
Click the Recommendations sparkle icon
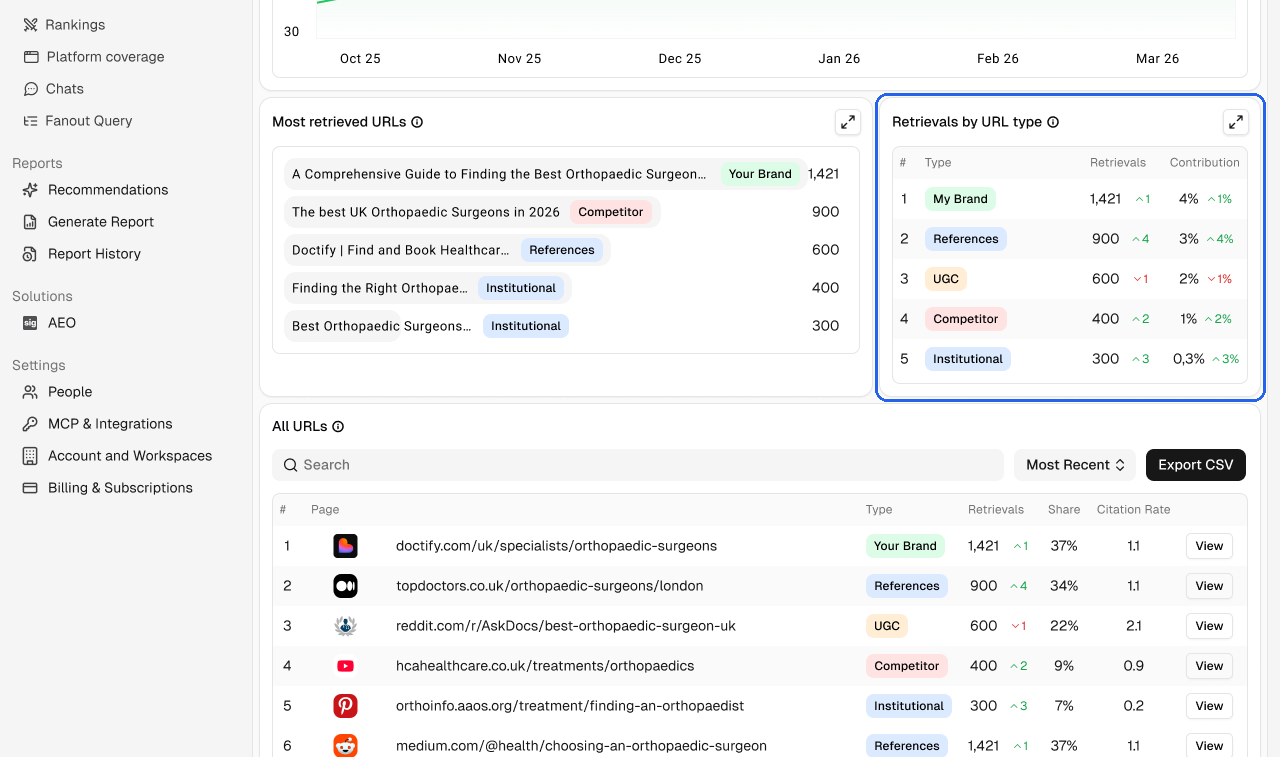[30, 190]
